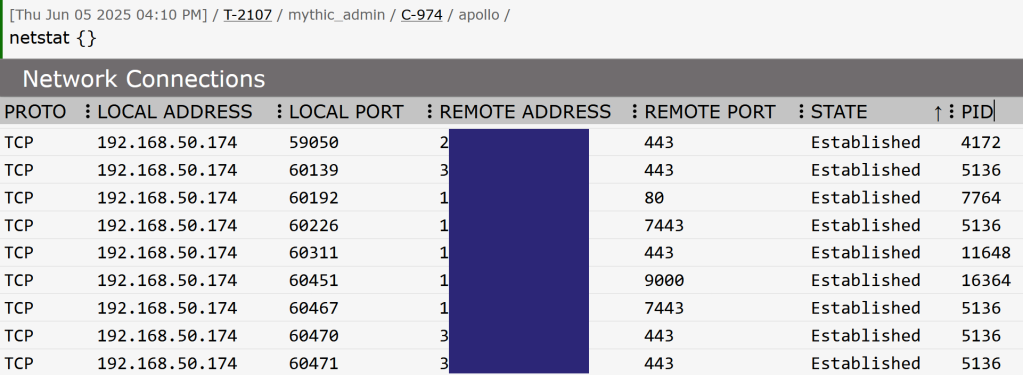Viewport: 1023px width, 375px height.
Task: Open the LOCAL PORT column options menu
Action: (429, 112)
